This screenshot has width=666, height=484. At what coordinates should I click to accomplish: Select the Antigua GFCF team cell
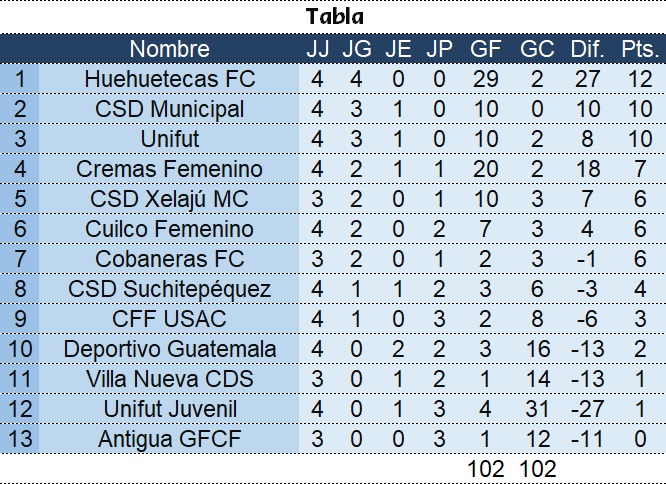[170, 439]
